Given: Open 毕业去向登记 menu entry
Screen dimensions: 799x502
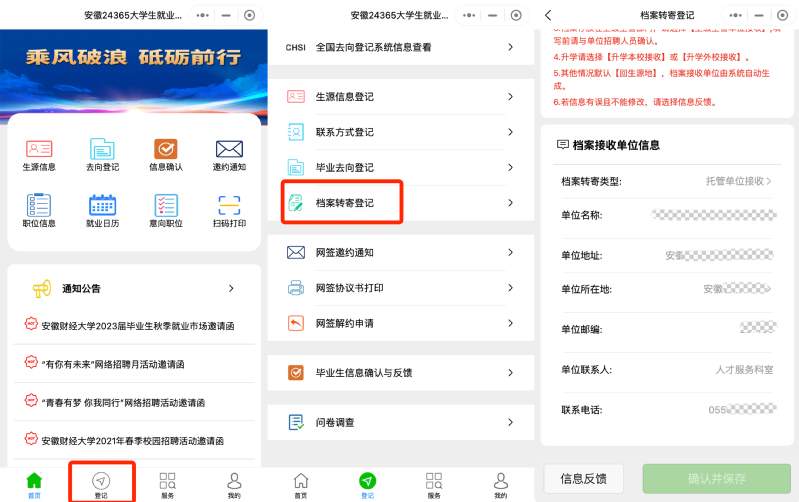Looking at the screenshot, I should (345, 168).
